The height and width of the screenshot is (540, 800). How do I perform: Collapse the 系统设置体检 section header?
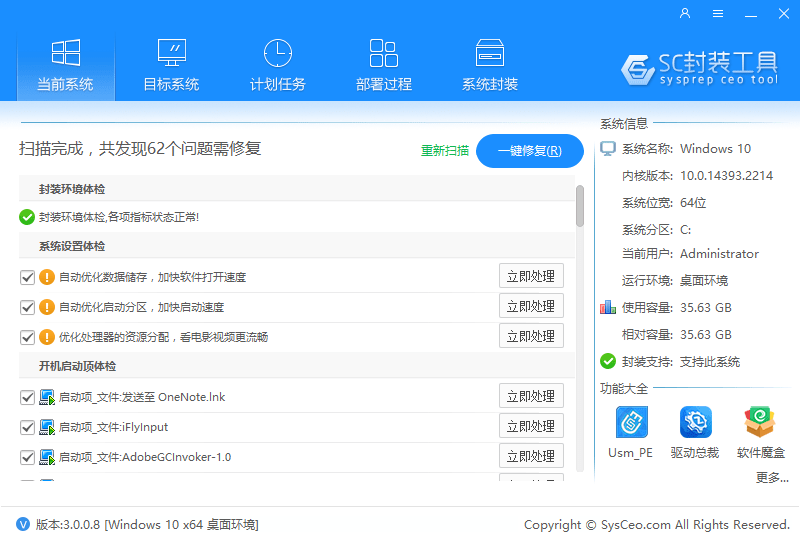point(72,246)
